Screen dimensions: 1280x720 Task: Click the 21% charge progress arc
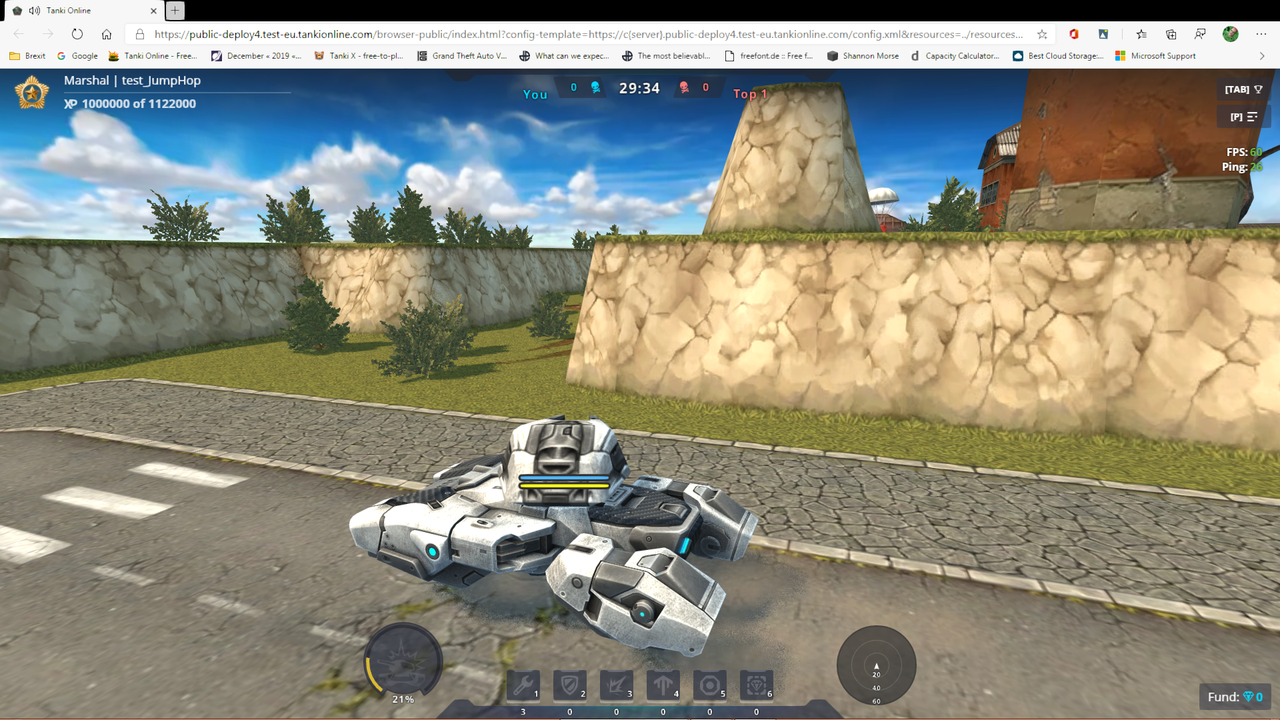tap(403, 699)
